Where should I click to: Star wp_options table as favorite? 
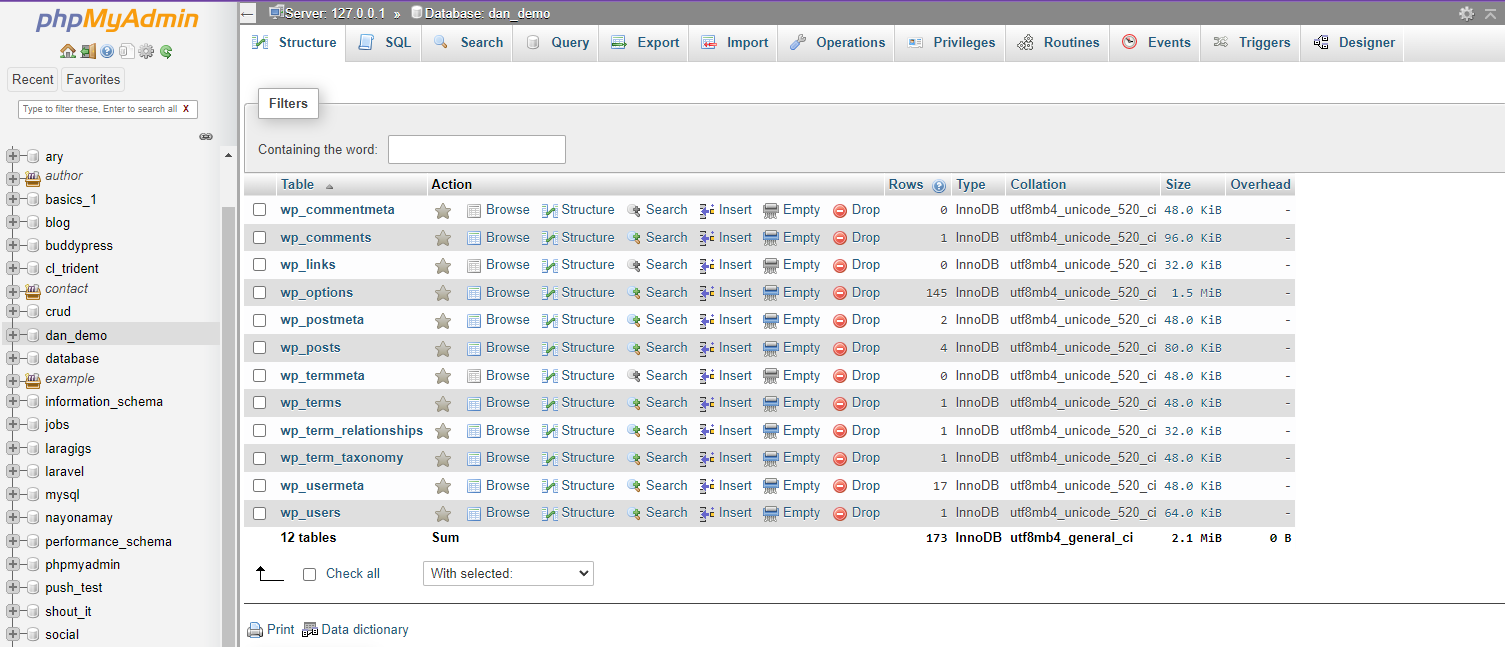pyautogui.click(x=443, y=293)
